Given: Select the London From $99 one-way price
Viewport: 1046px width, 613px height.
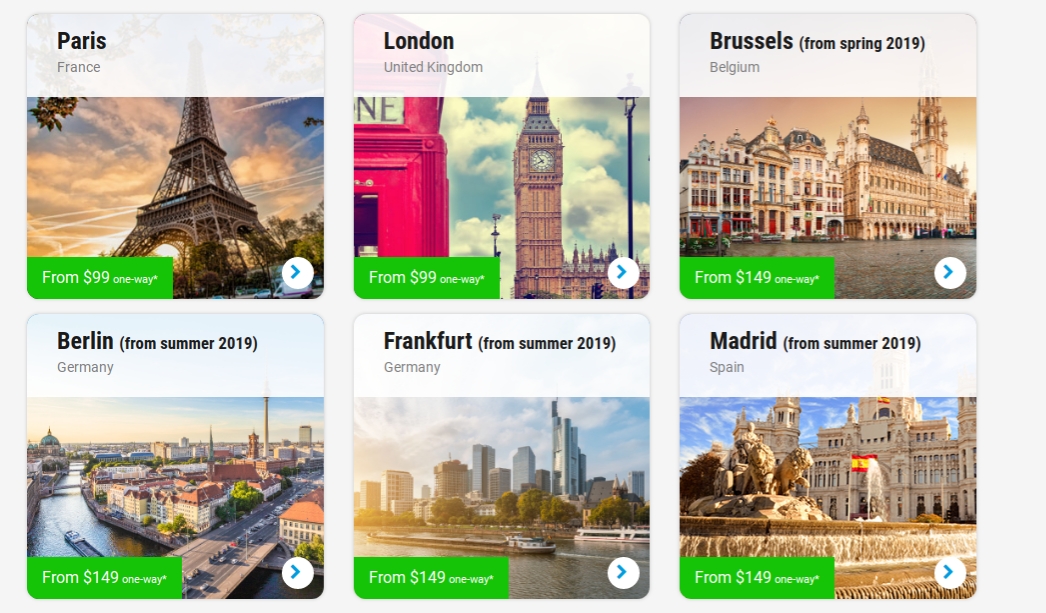Looking at the screenshot, I should tap(427, 277).
